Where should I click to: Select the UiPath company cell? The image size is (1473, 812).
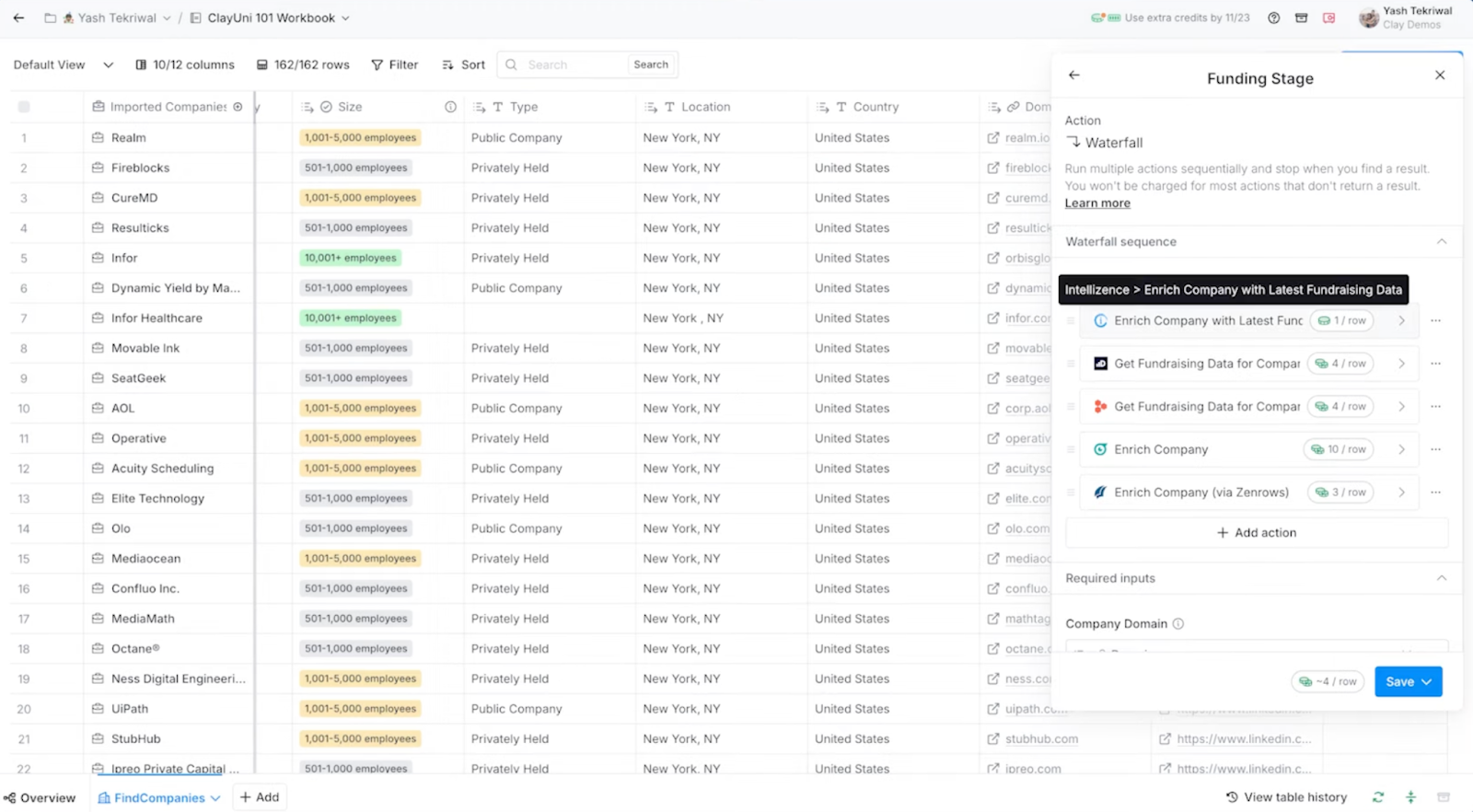point(168,709)
